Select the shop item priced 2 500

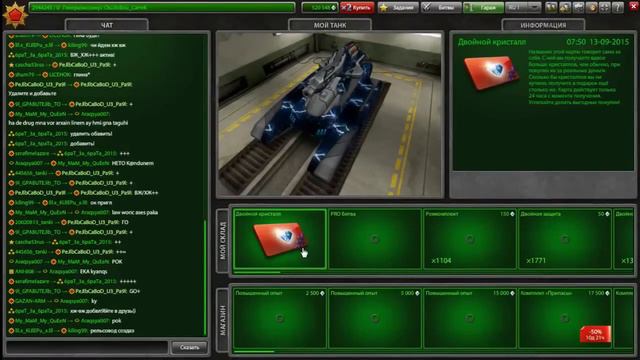pyautogui.click(x=280, y=318)
